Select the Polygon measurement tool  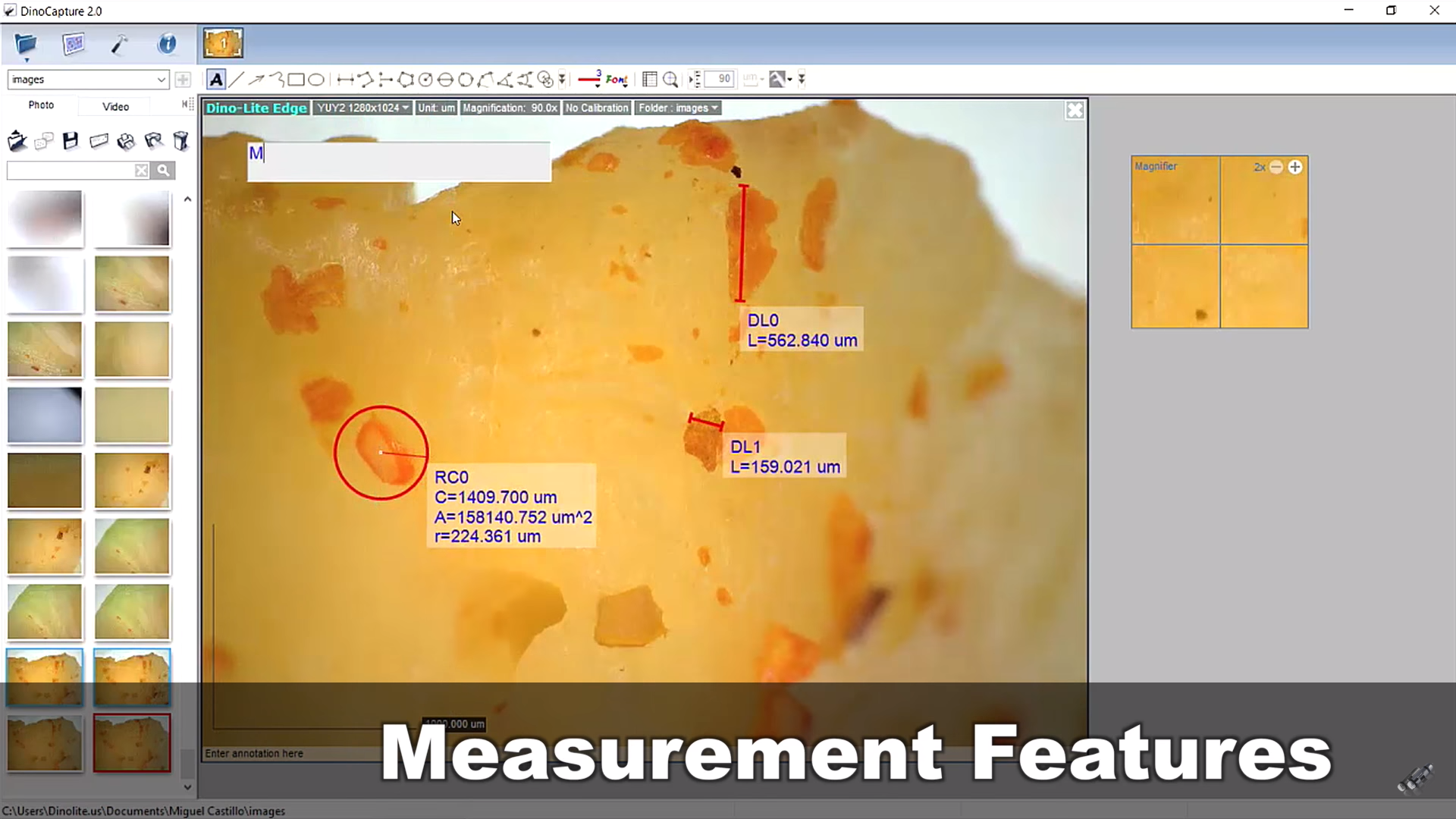(x=406, y=79)
